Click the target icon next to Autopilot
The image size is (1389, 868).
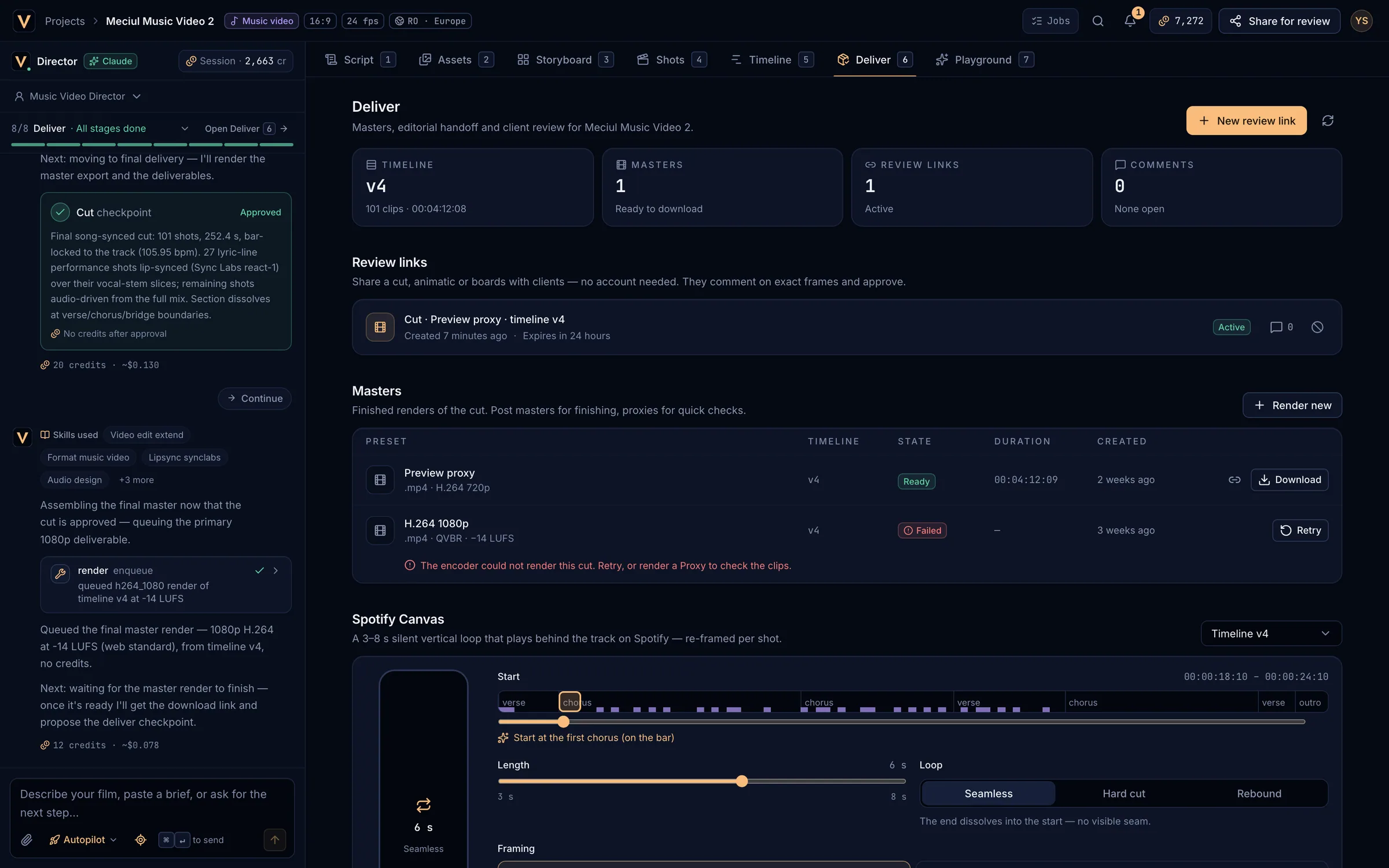click(141, 840)
